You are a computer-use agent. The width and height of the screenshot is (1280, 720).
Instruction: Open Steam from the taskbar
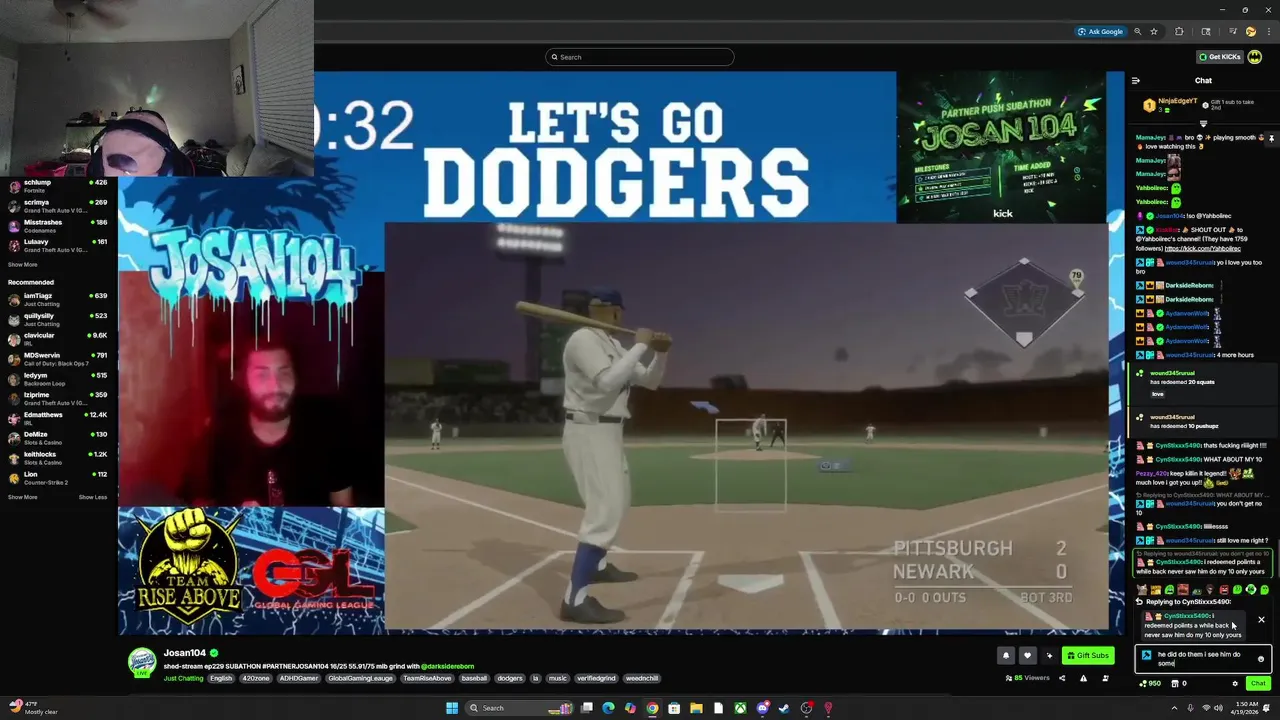tap(784, 708)
